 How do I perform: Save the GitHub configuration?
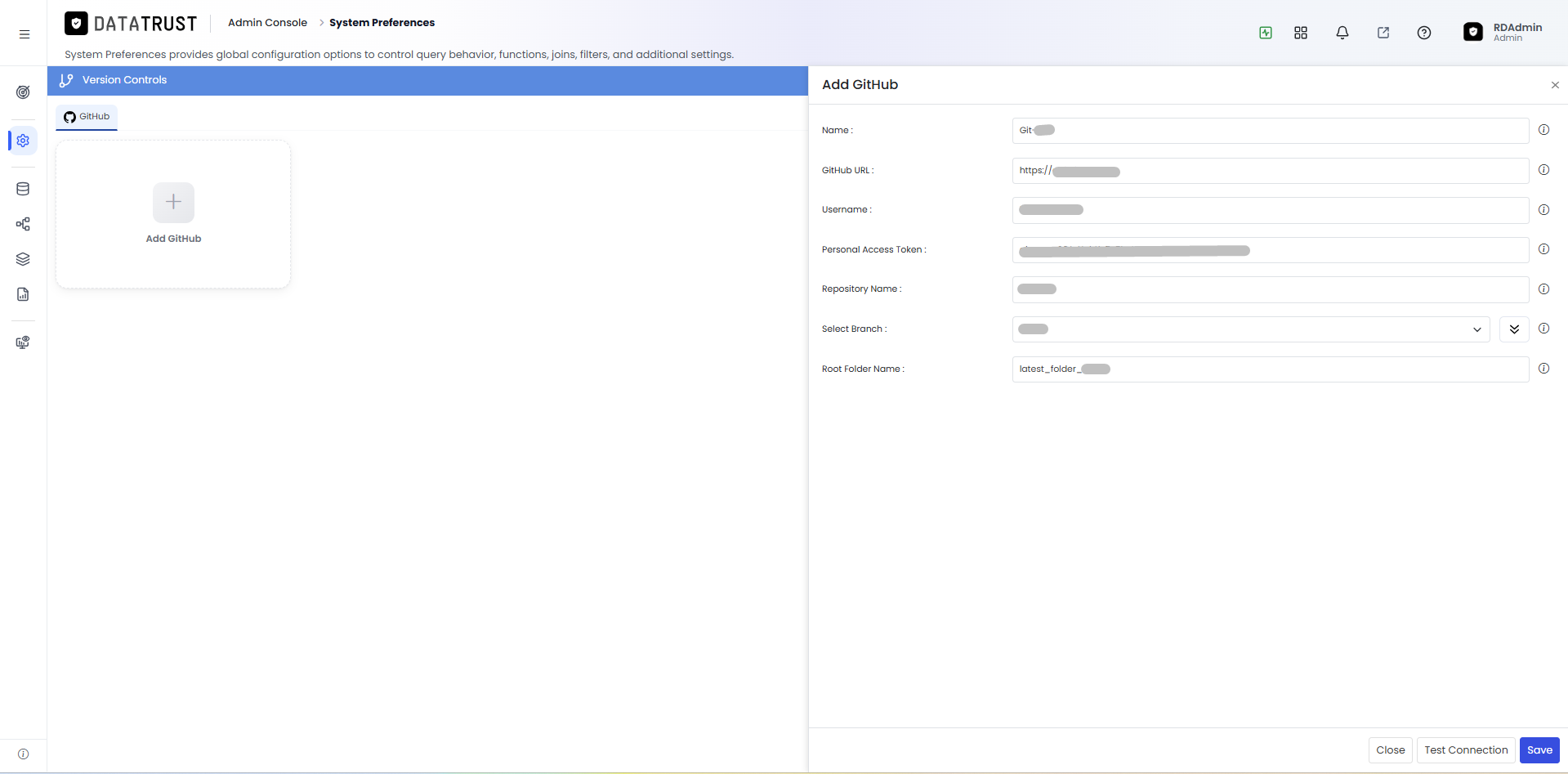tap(1539, 750)
